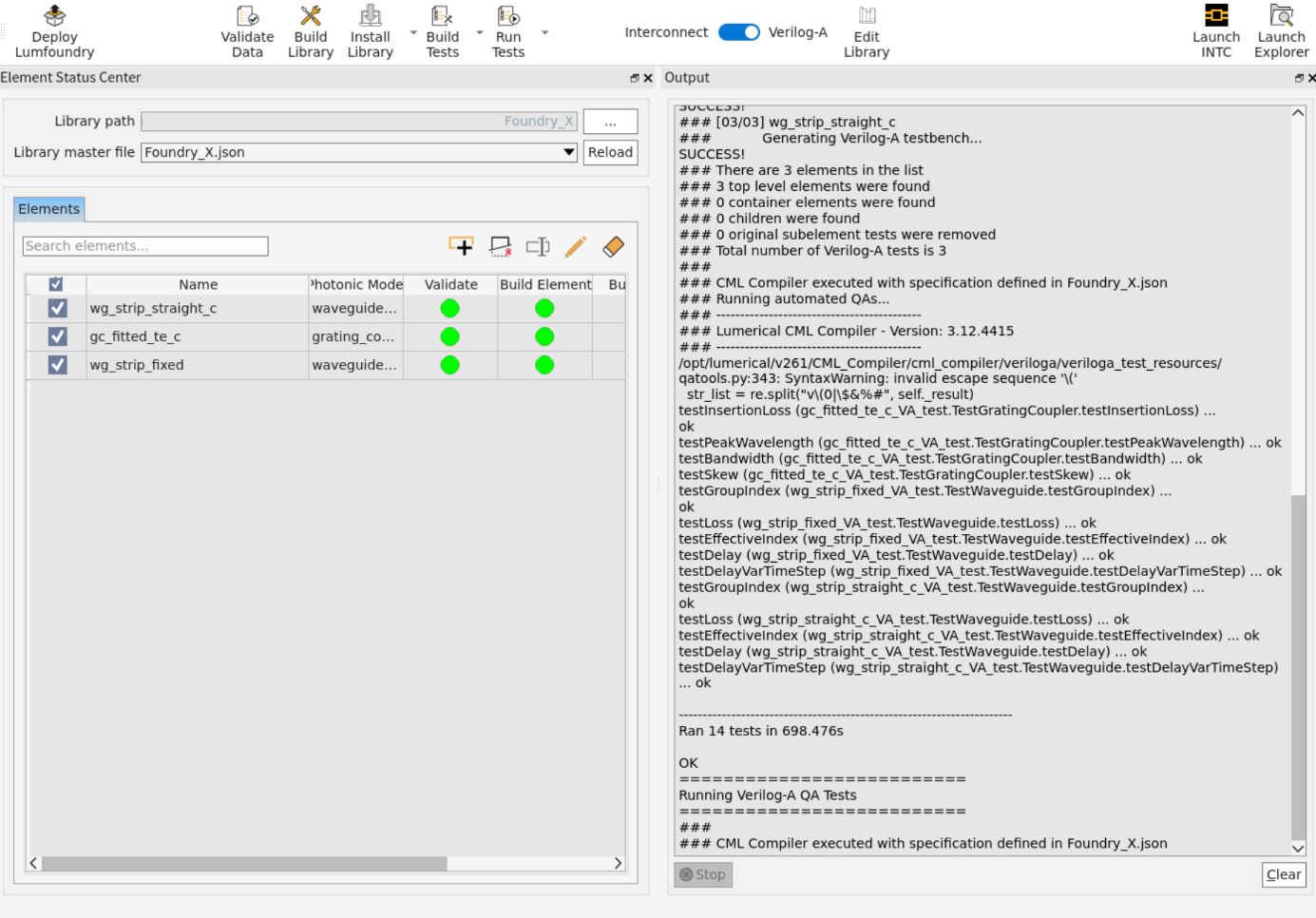Click the Reload button

pos(610,152)
